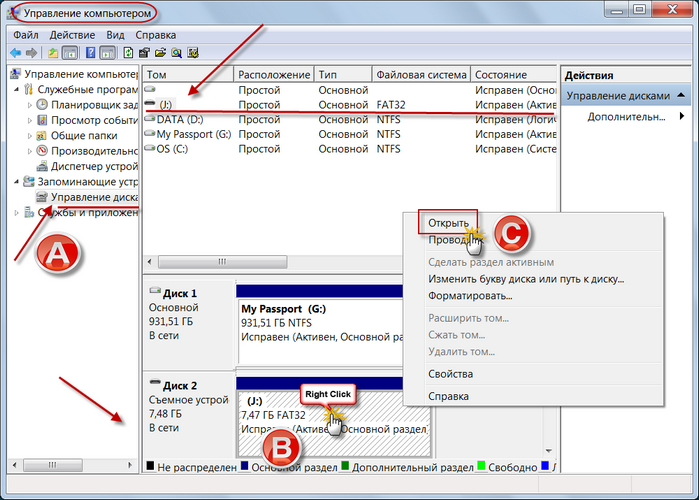Screen dimensions: 699x500
Task: Expand the Планировщик заданий node
Action: pyautogui.click(x=30, y=105)
